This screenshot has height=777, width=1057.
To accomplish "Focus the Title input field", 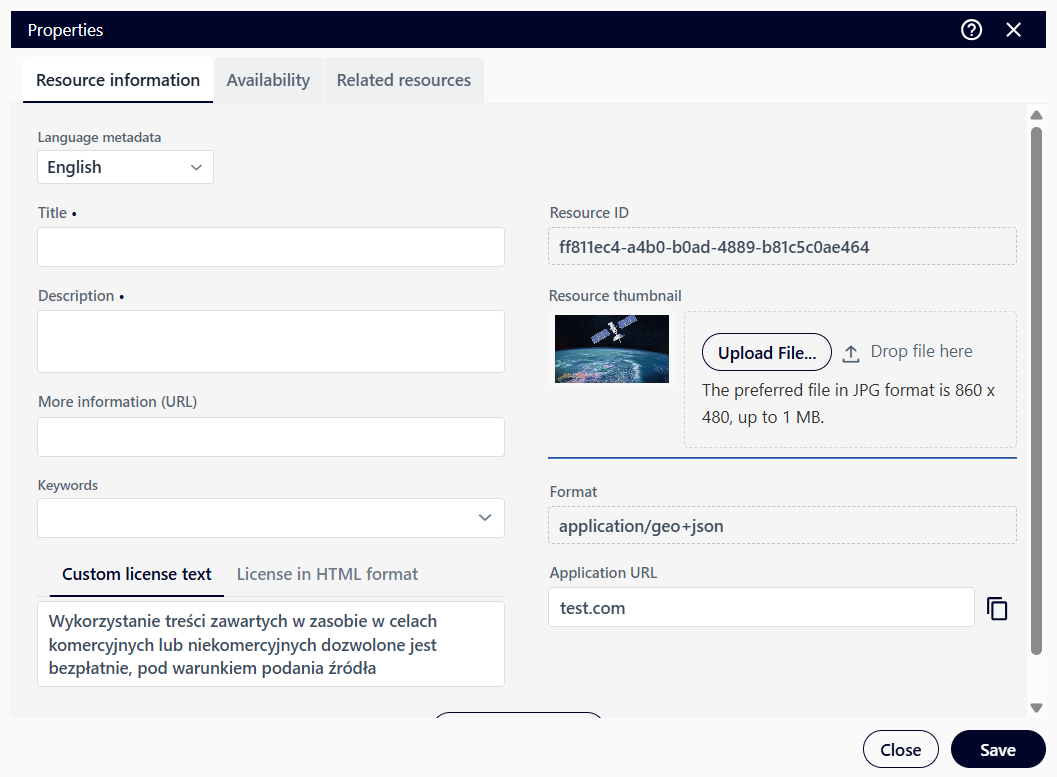I will click(x=271, y=247).
